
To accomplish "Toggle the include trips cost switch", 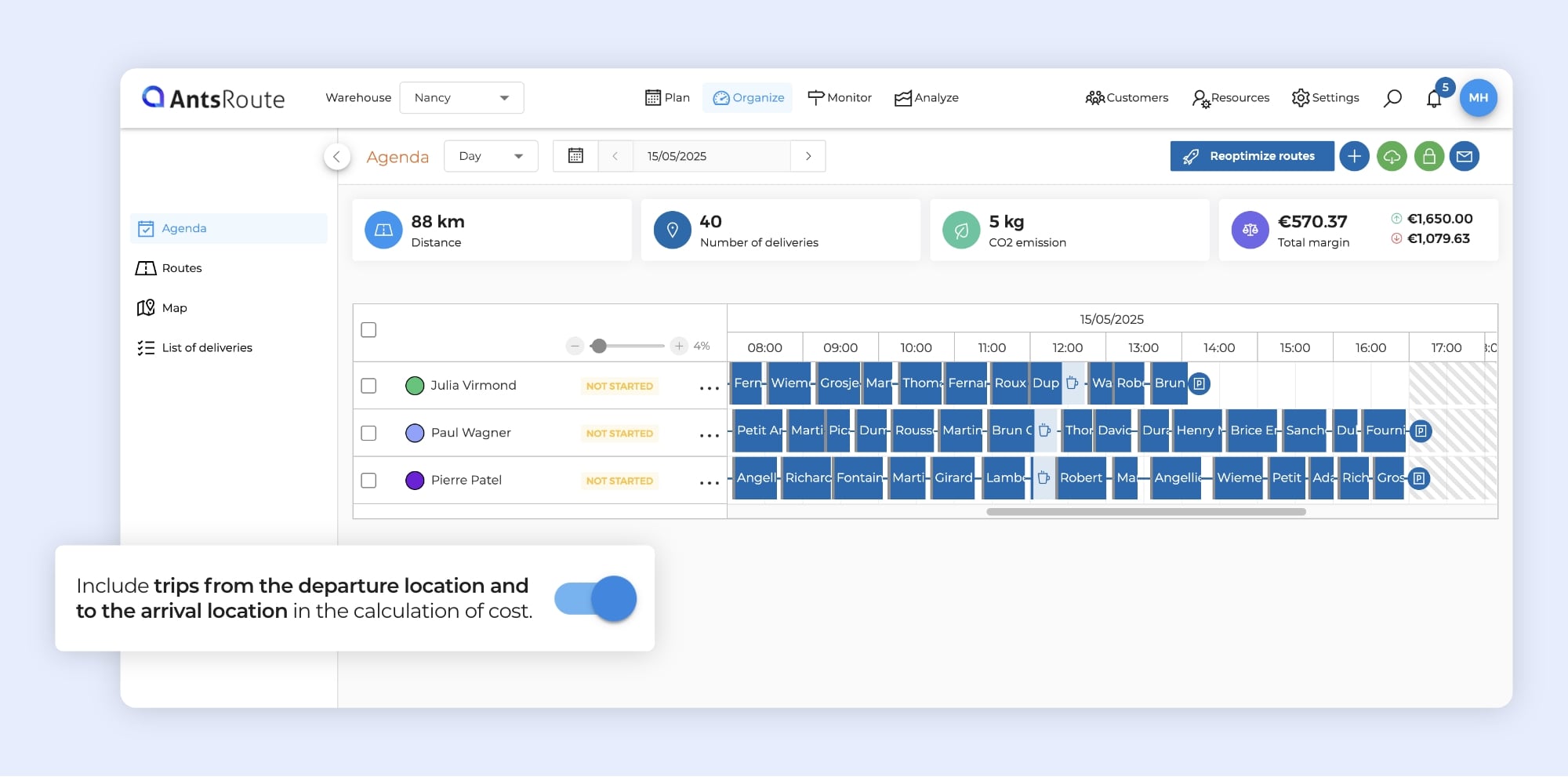I will coord(596,599).
